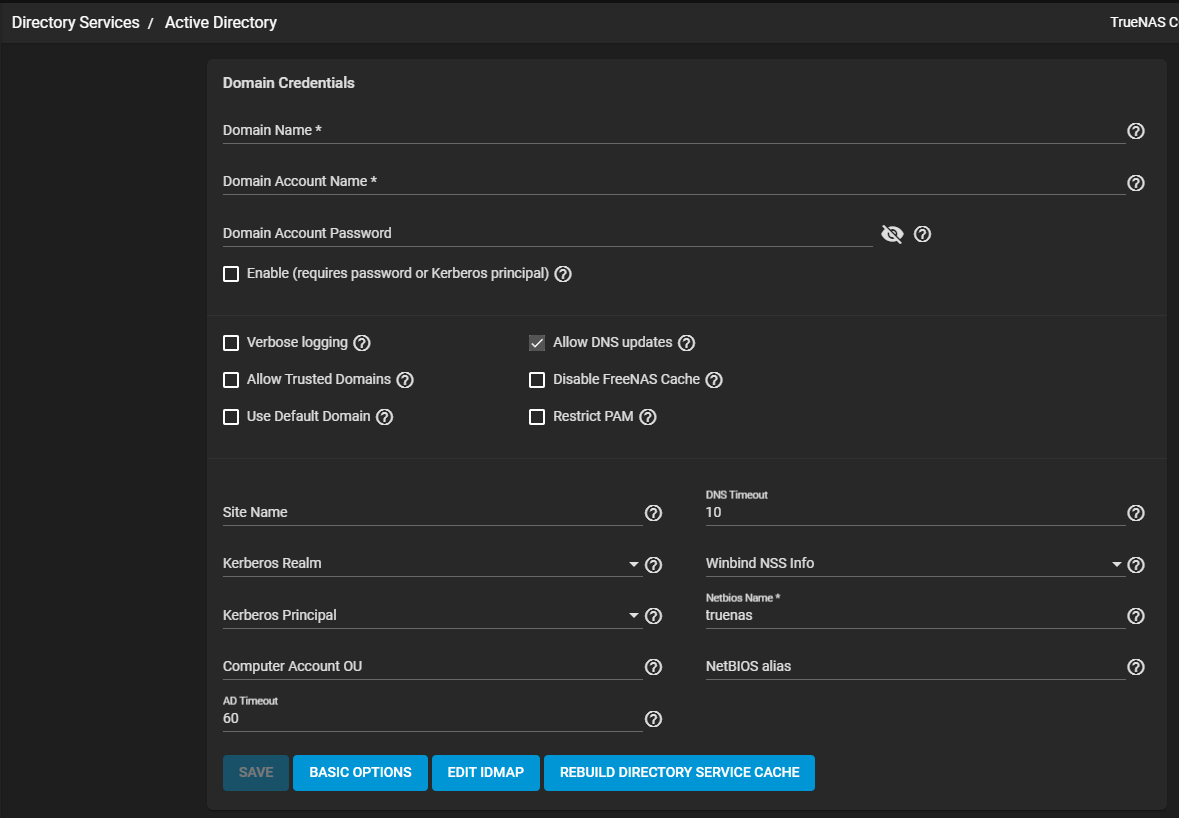Open help tooltip for Domain Account Password
Image resolution: width=1179 pixels, height=818 pixels.
click(922, 234)
